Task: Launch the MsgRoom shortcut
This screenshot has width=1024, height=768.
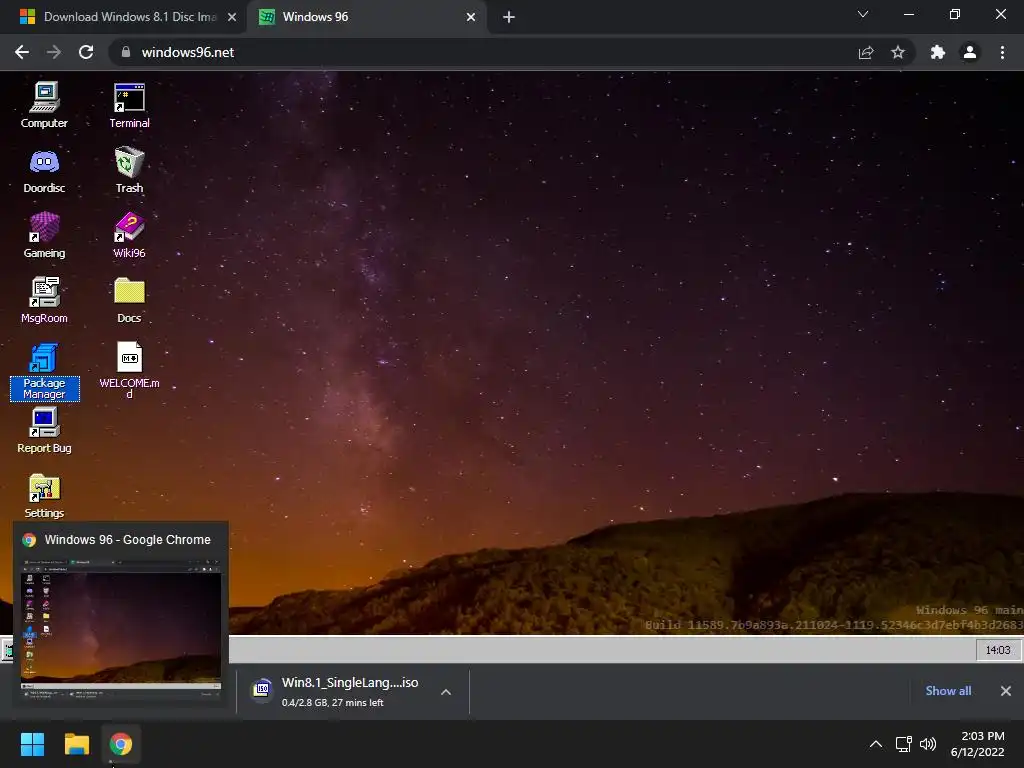Action: pyautogui.click(x=44, y=300)
